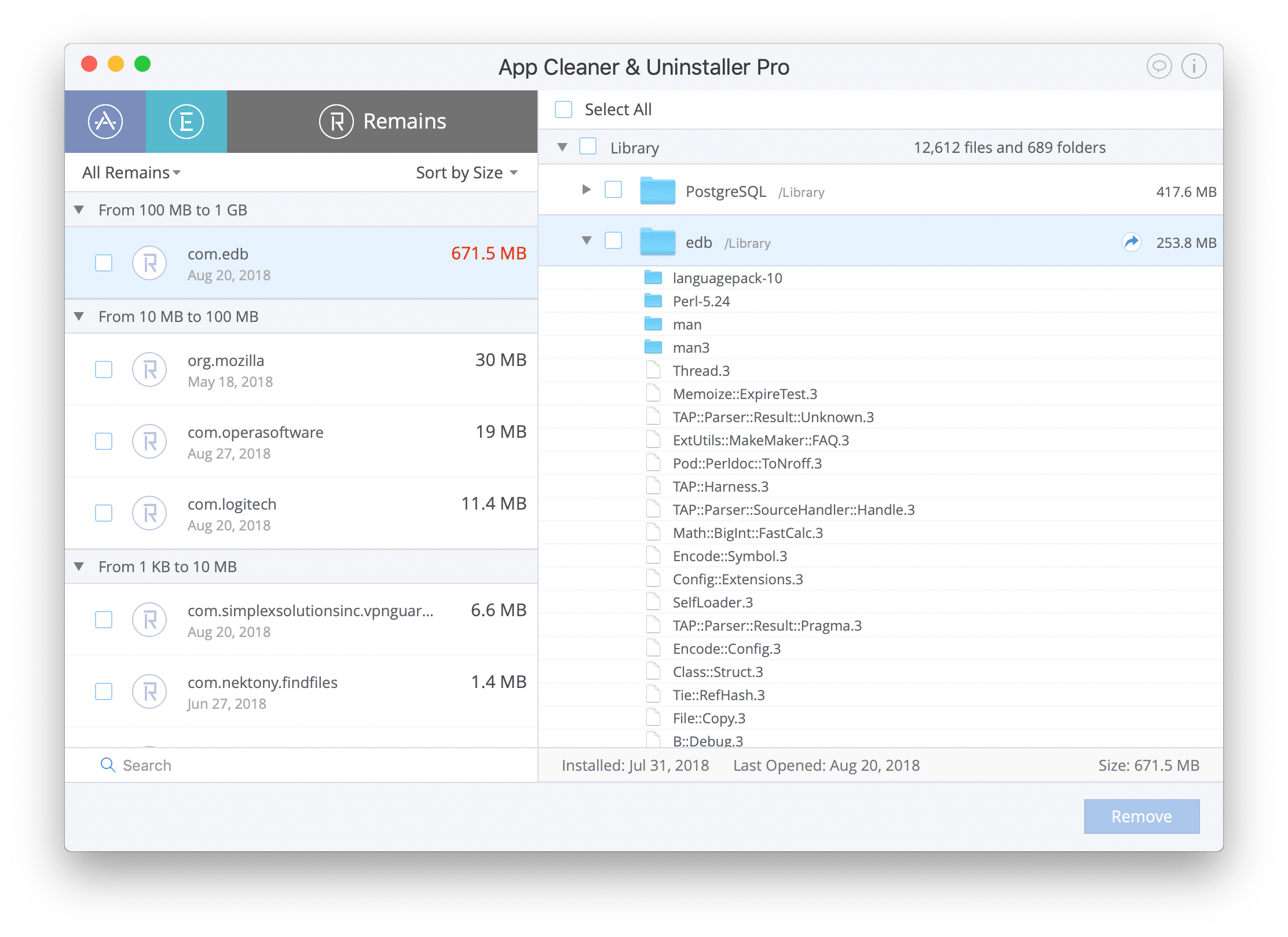Expand the PostgreSQL folder triangle

pos(584,190)
